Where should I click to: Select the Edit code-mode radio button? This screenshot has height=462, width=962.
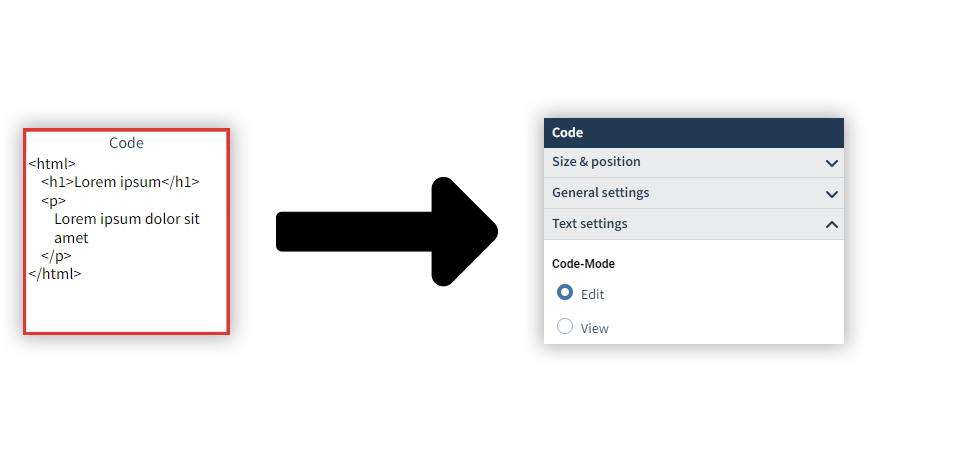(565, 293)
